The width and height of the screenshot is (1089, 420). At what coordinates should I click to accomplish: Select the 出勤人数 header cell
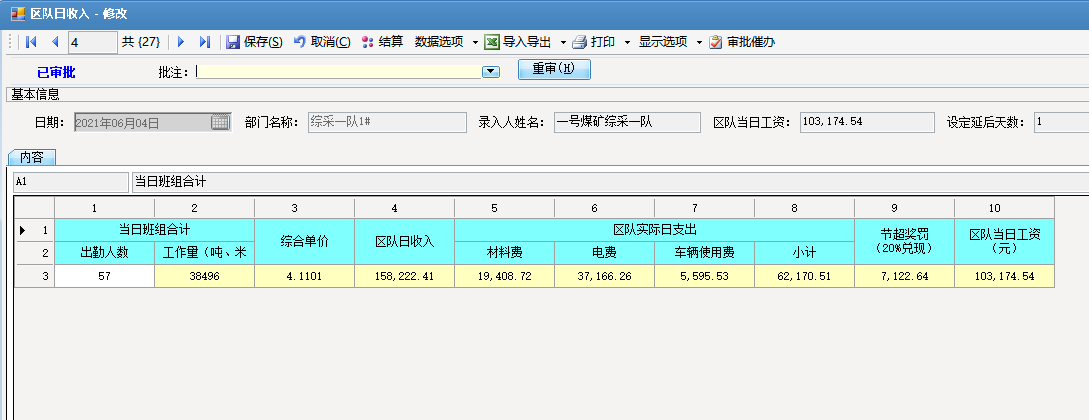104,253
